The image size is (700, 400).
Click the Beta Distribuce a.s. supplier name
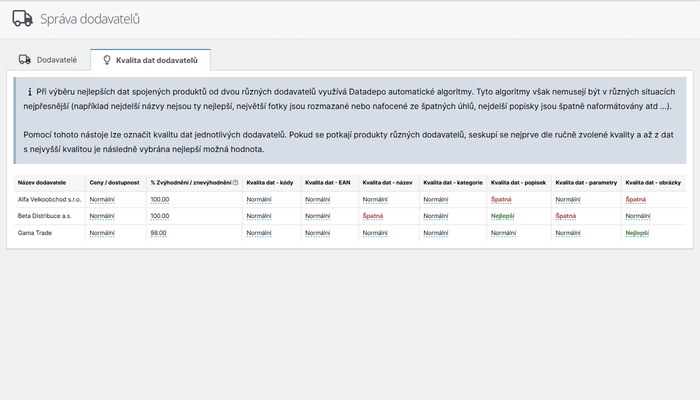(44, 216)
